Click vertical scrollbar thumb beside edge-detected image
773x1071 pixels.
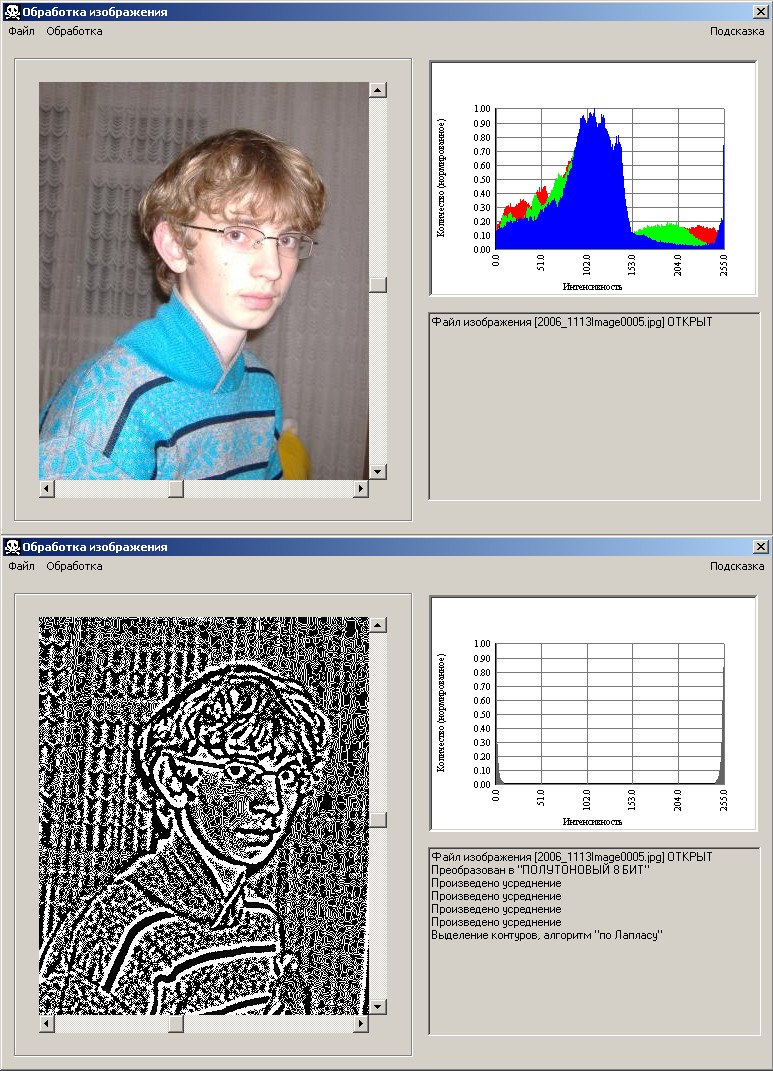pos(378,819)
